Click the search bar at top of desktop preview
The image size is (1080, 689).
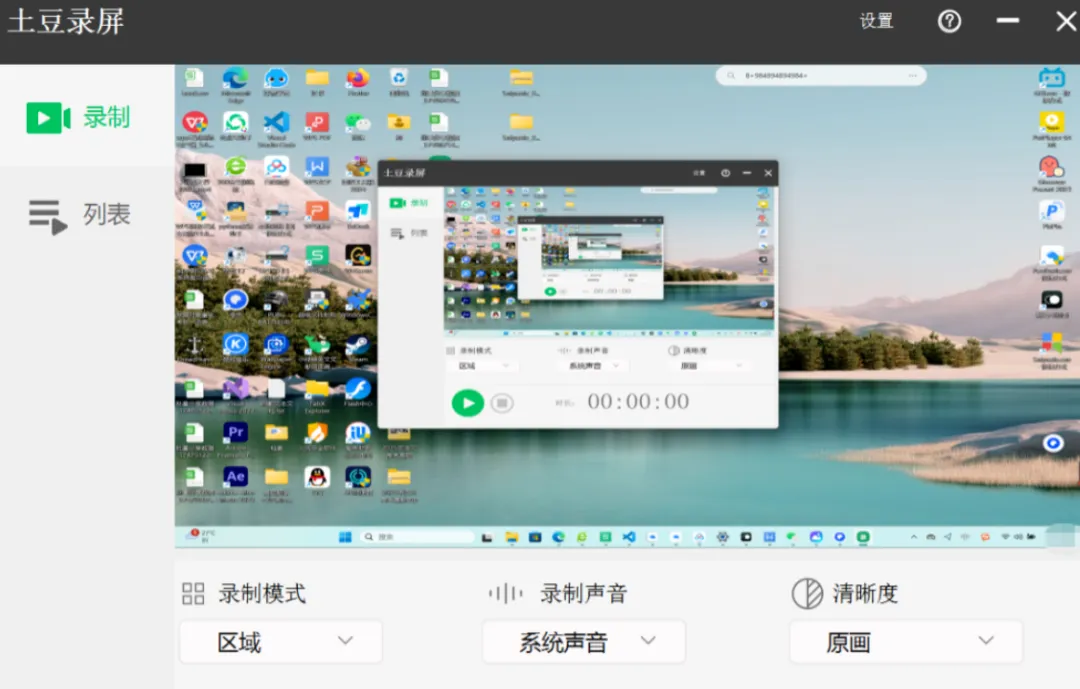pos(821,76)
